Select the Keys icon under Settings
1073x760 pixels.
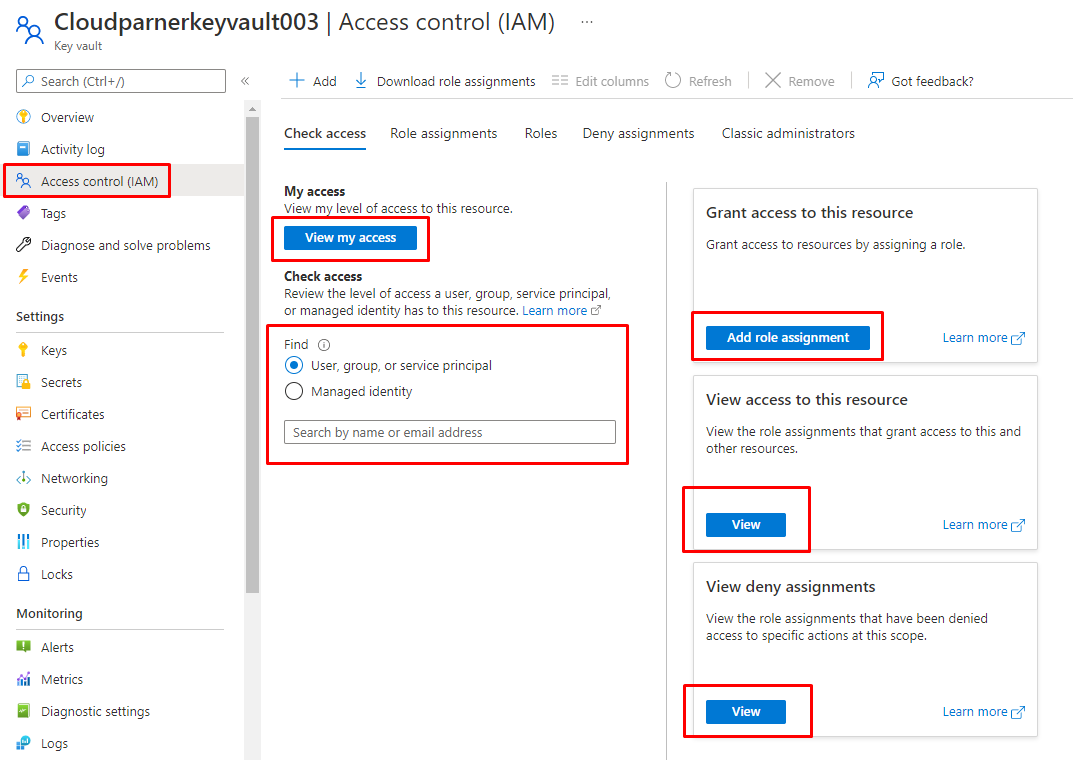[x=24, y=350]
